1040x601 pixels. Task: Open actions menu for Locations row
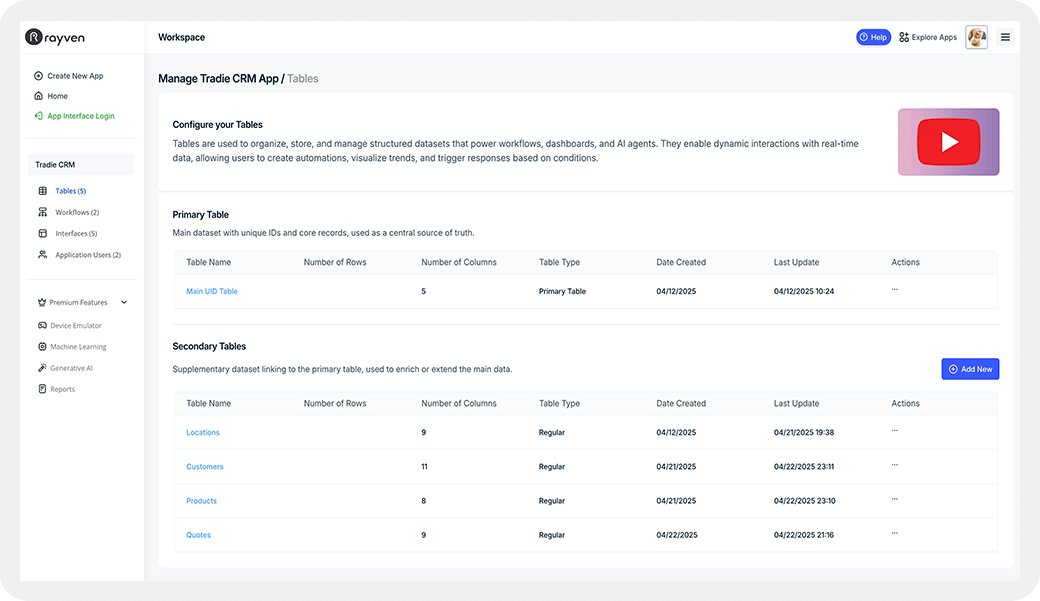point(894,430)
